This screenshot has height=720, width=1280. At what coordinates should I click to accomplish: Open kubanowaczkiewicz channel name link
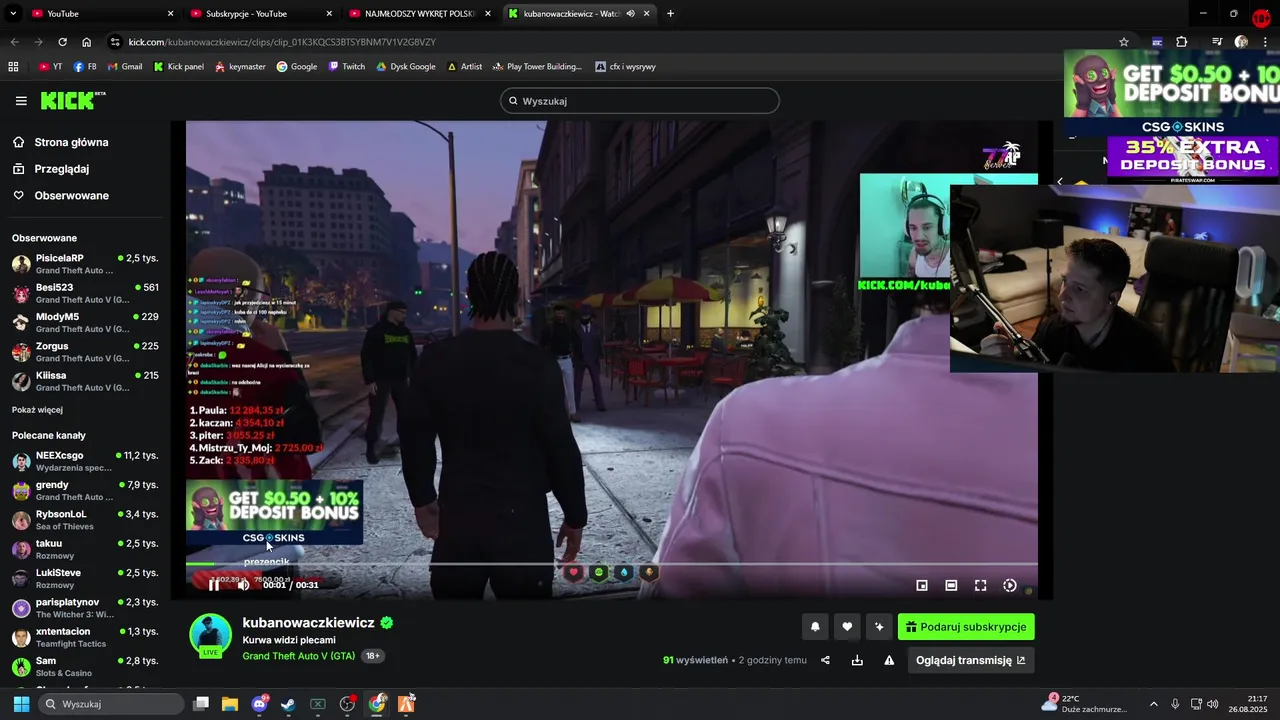pyautogui.click(x=308, y=622)
